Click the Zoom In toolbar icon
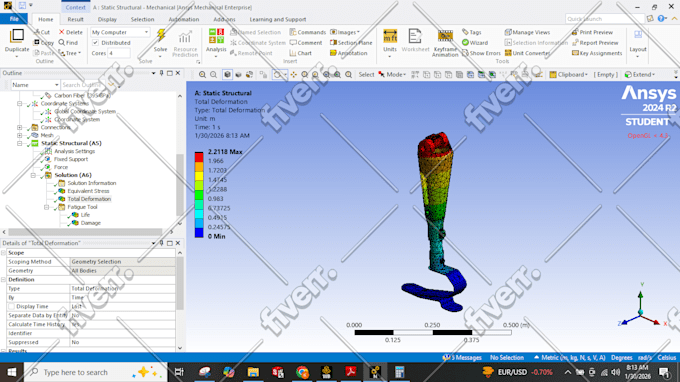Viewport: 680px width, 382px height. 202,75
